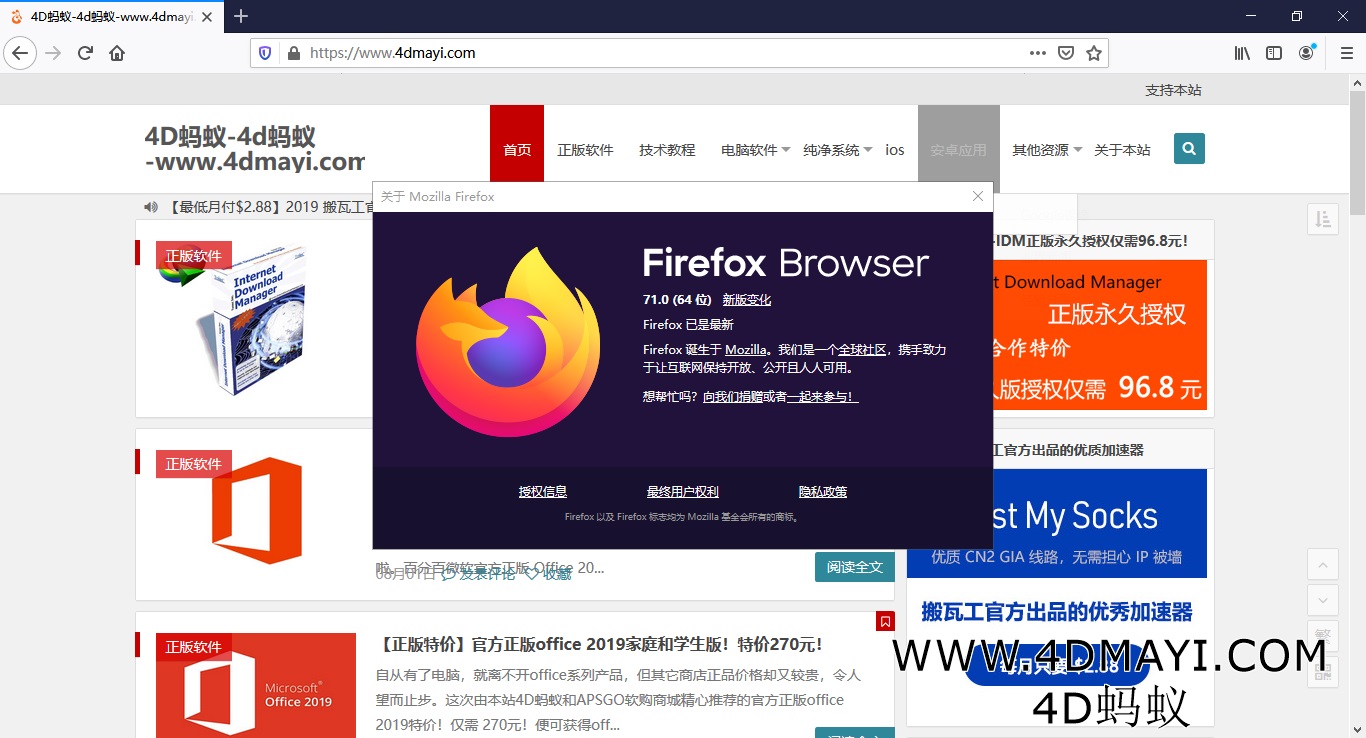
Task: Click the scroll-down arrow widget
Action: pos(1323,600)
